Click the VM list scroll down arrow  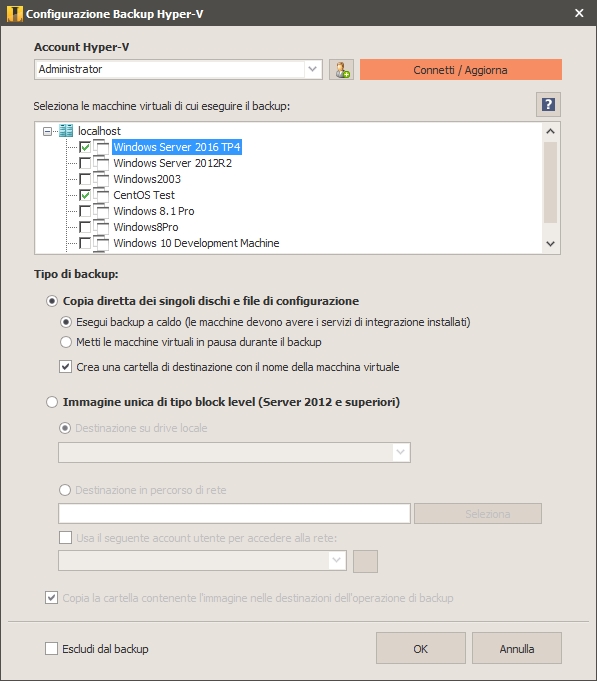pos(551,244)
